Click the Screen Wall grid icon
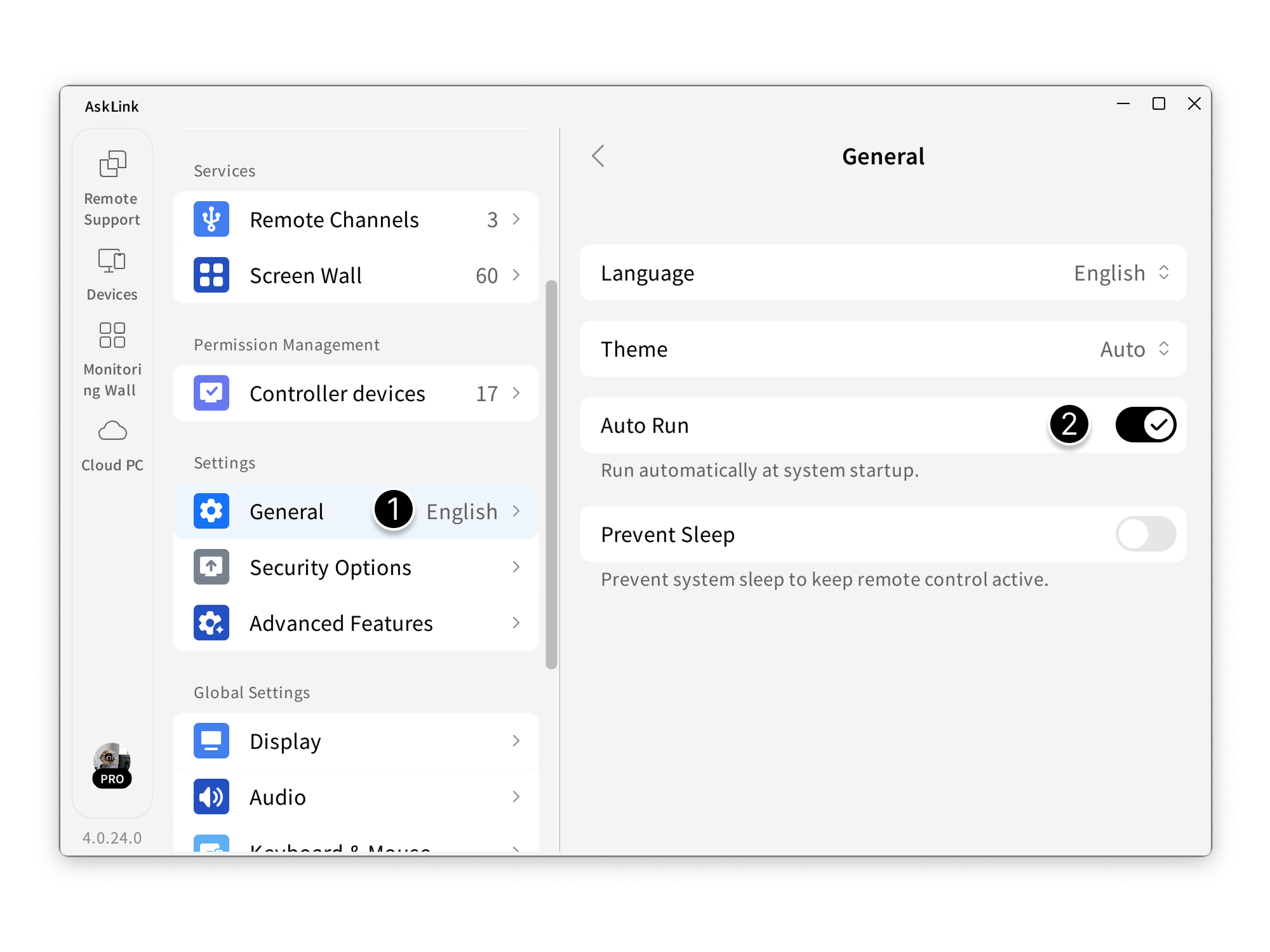 (x=211, y=275)
